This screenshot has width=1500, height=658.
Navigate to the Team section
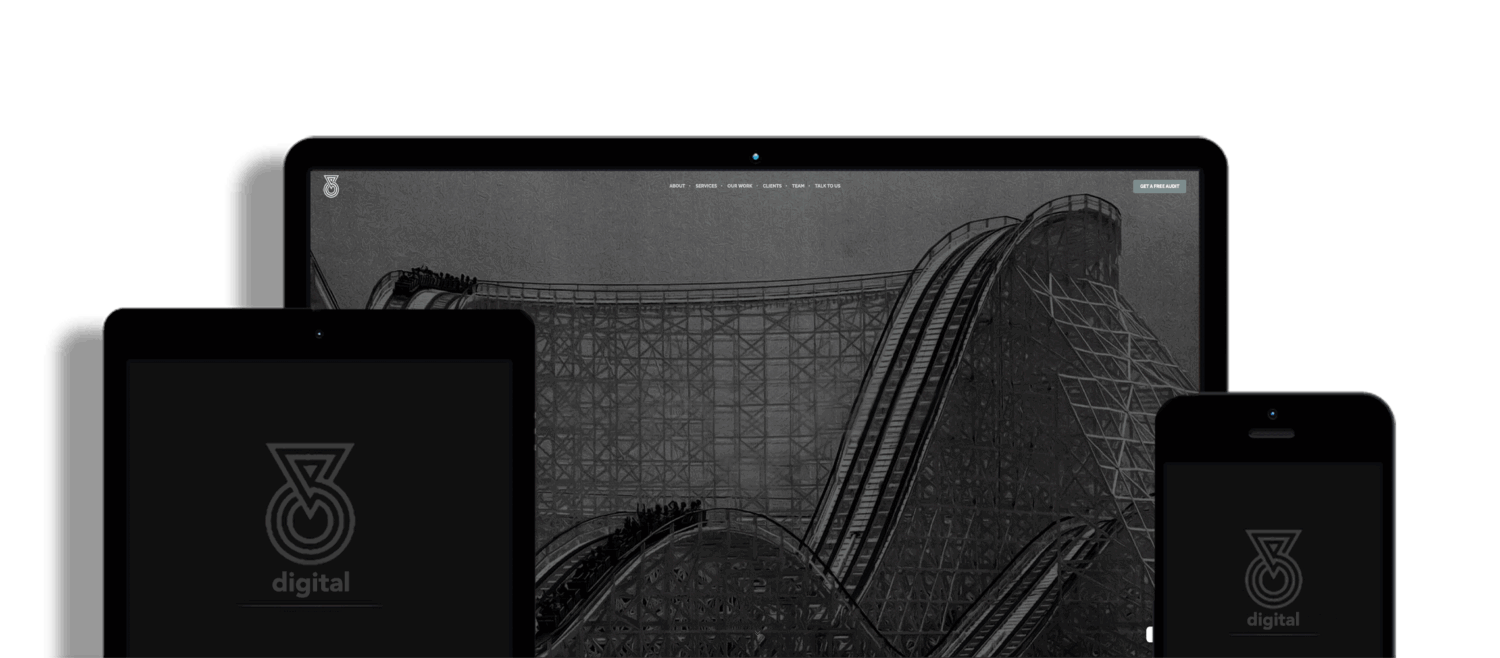pos(798,186)
